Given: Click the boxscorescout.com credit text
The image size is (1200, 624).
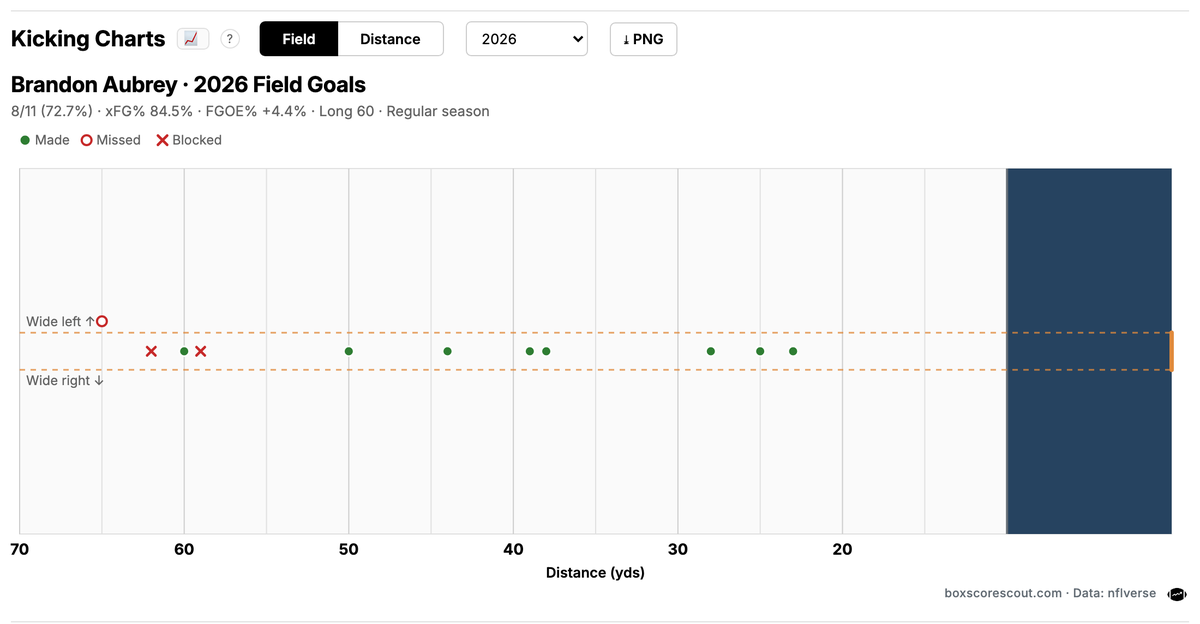Looking at the screenshot, I should click(1003, 593).
